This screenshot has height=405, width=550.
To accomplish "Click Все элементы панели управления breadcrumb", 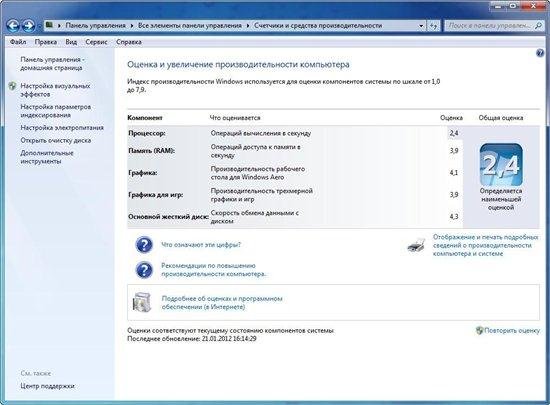I will [190, 26].
